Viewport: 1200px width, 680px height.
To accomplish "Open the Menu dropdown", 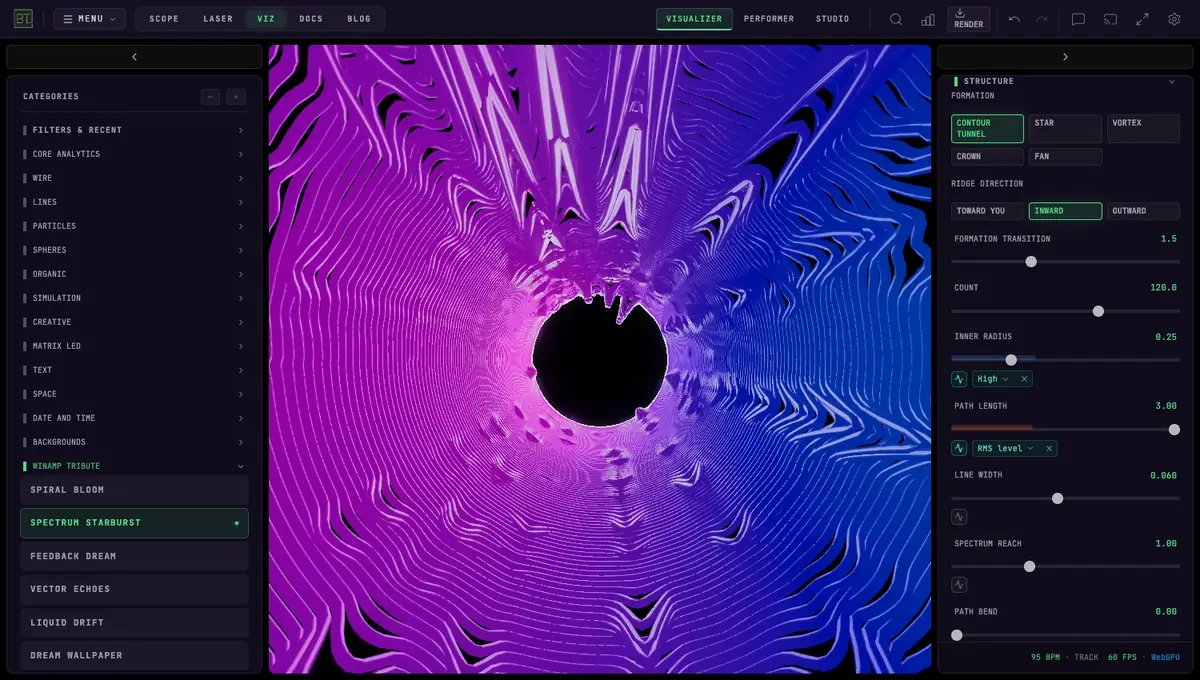I will tap(89, 19).
